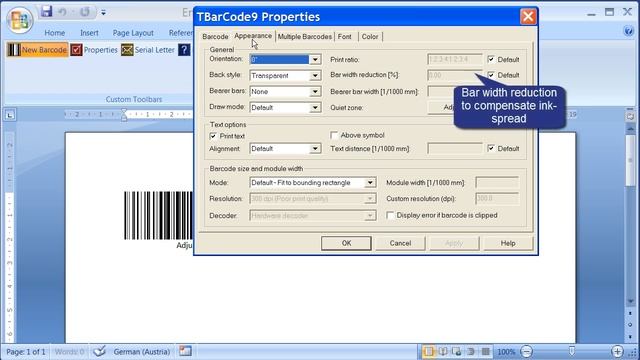640x360 pixels.
Task: Undo the last action in Word
Action: pos(63,12)
